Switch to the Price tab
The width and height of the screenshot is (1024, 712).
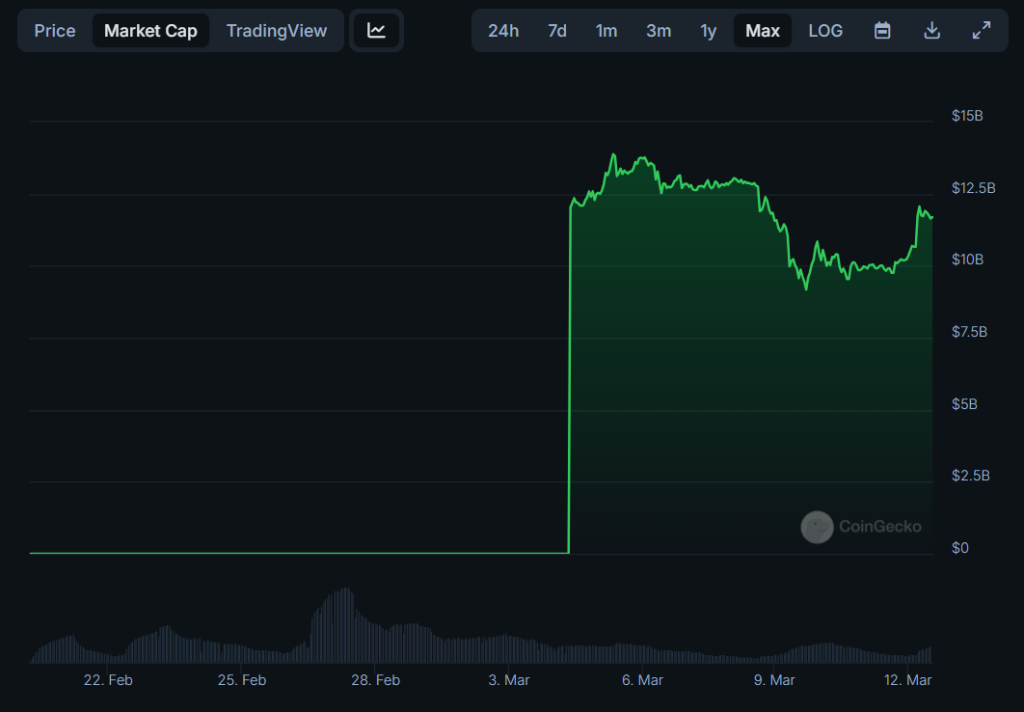[x=55, y=31]
